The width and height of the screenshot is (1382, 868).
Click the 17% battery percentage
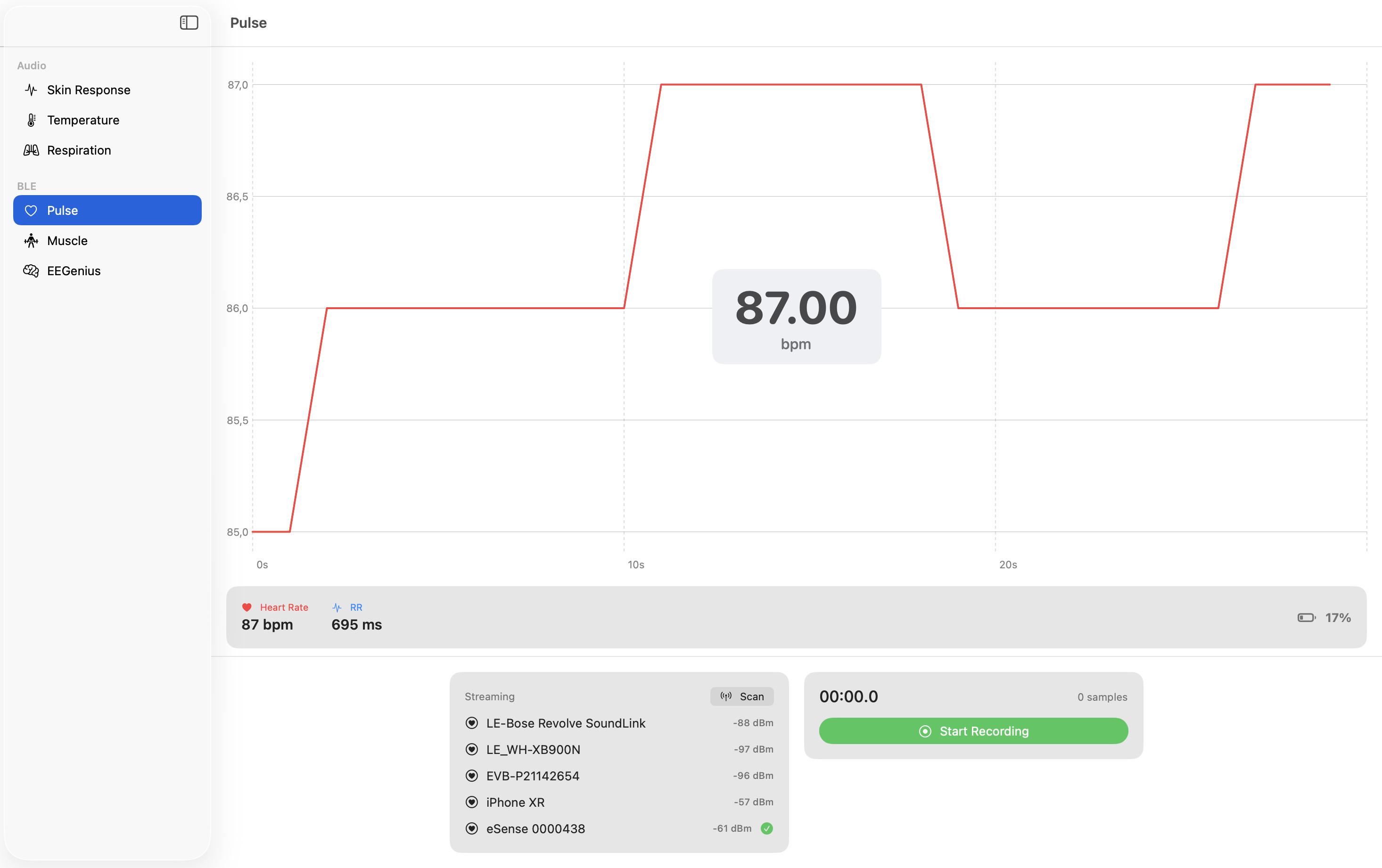pos(1338,618)
